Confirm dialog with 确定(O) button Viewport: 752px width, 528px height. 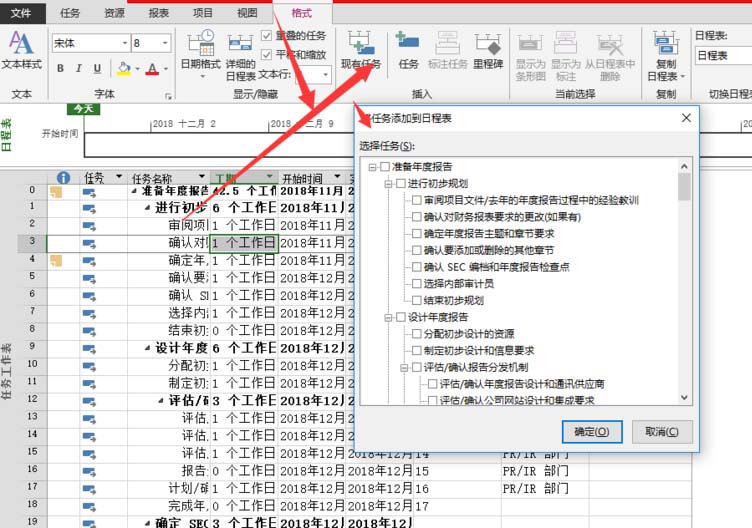coord(592,432)
